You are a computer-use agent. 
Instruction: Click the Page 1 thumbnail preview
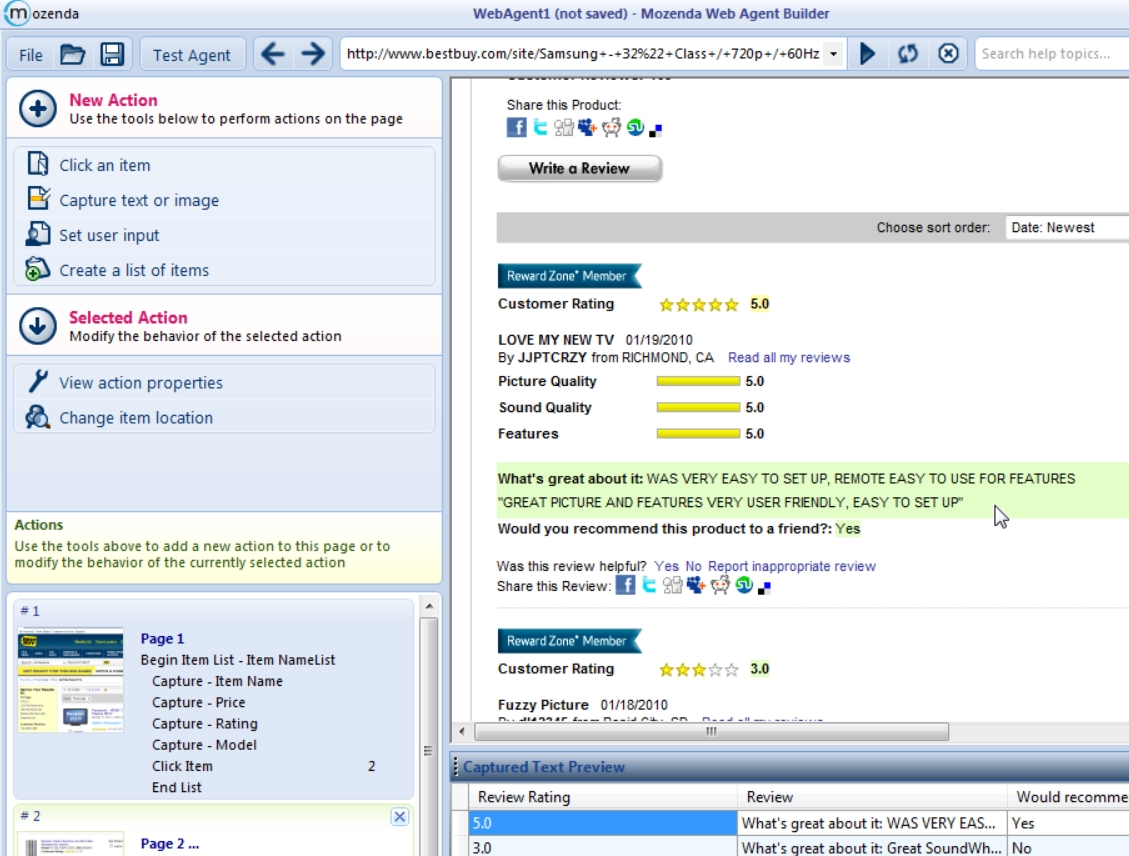tap(71, 680)
